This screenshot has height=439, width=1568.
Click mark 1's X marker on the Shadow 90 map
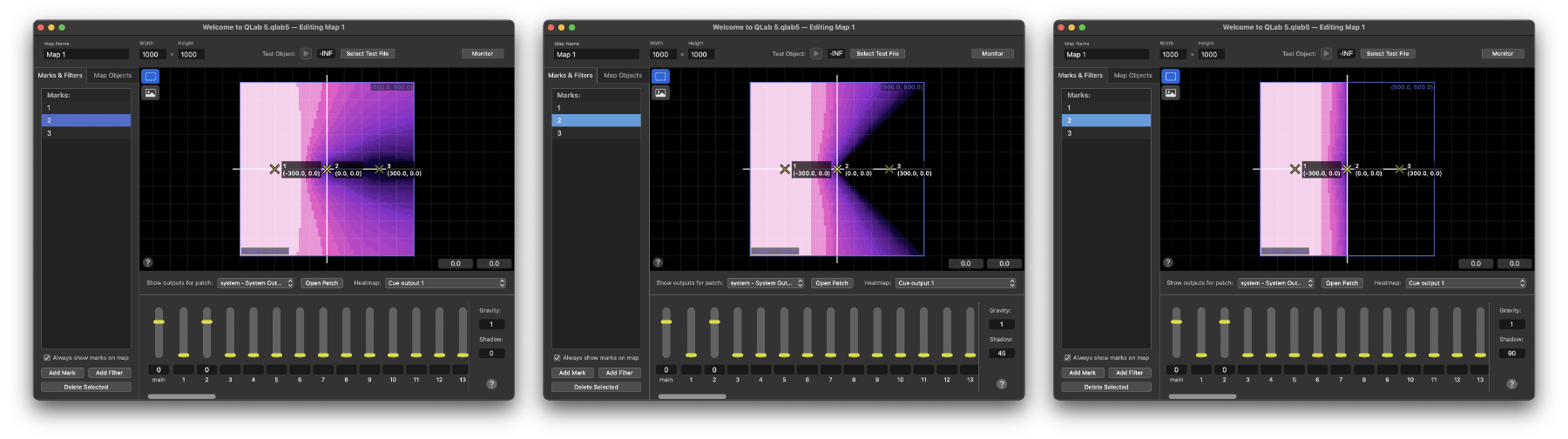(x=1294, y=169)
